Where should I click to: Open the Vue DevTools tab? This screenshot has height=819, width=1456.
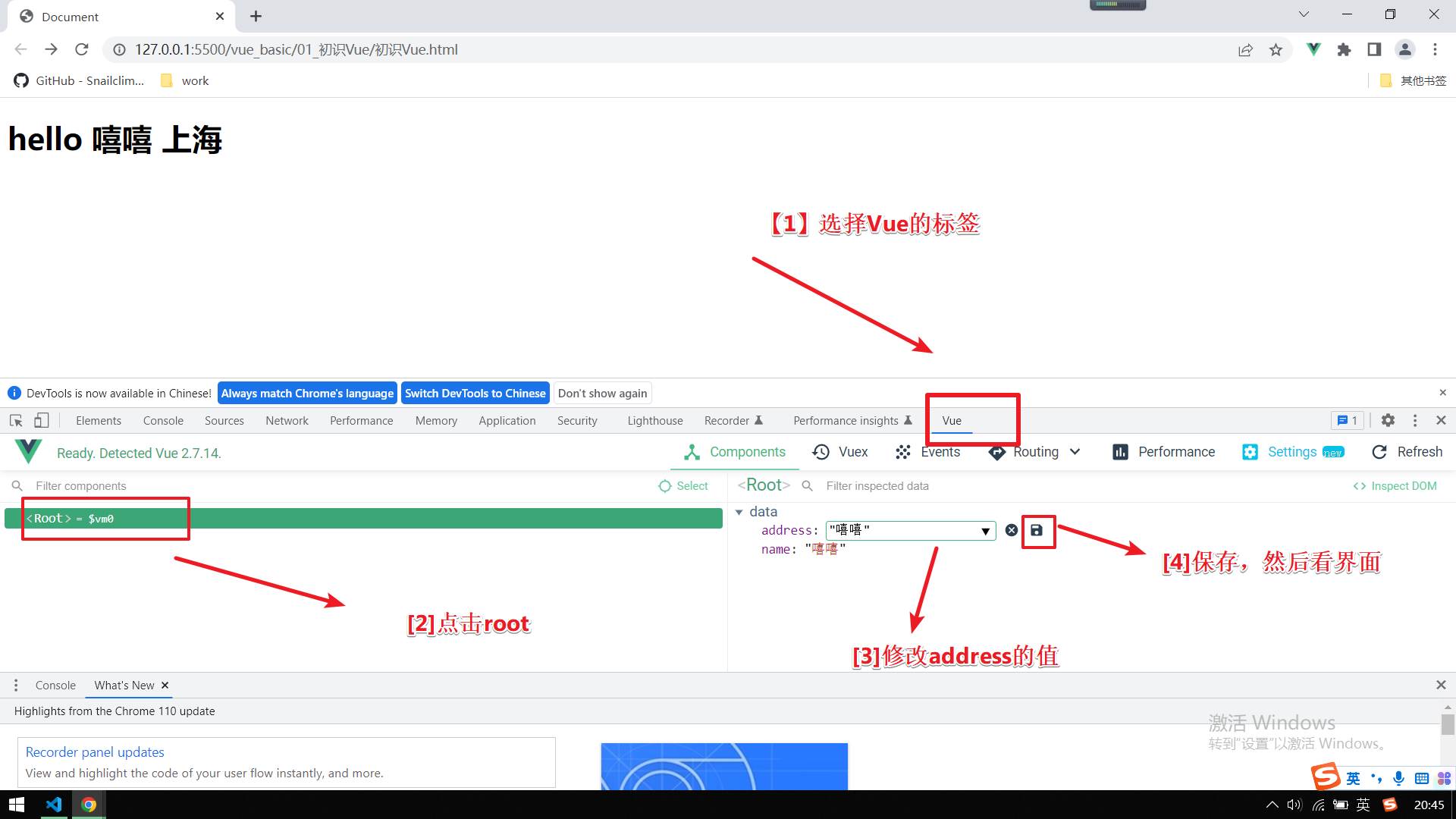(952, 421)
